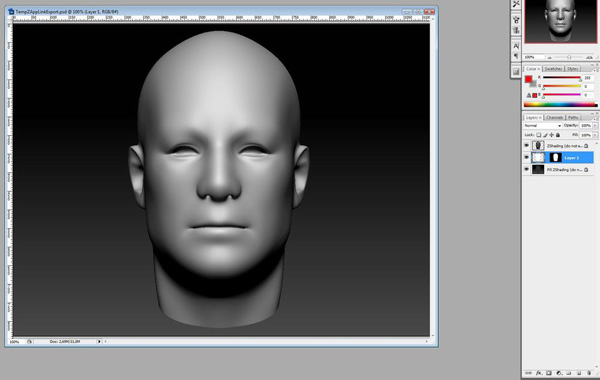
Task: Select the Layers tab
Action: [533, 117]
